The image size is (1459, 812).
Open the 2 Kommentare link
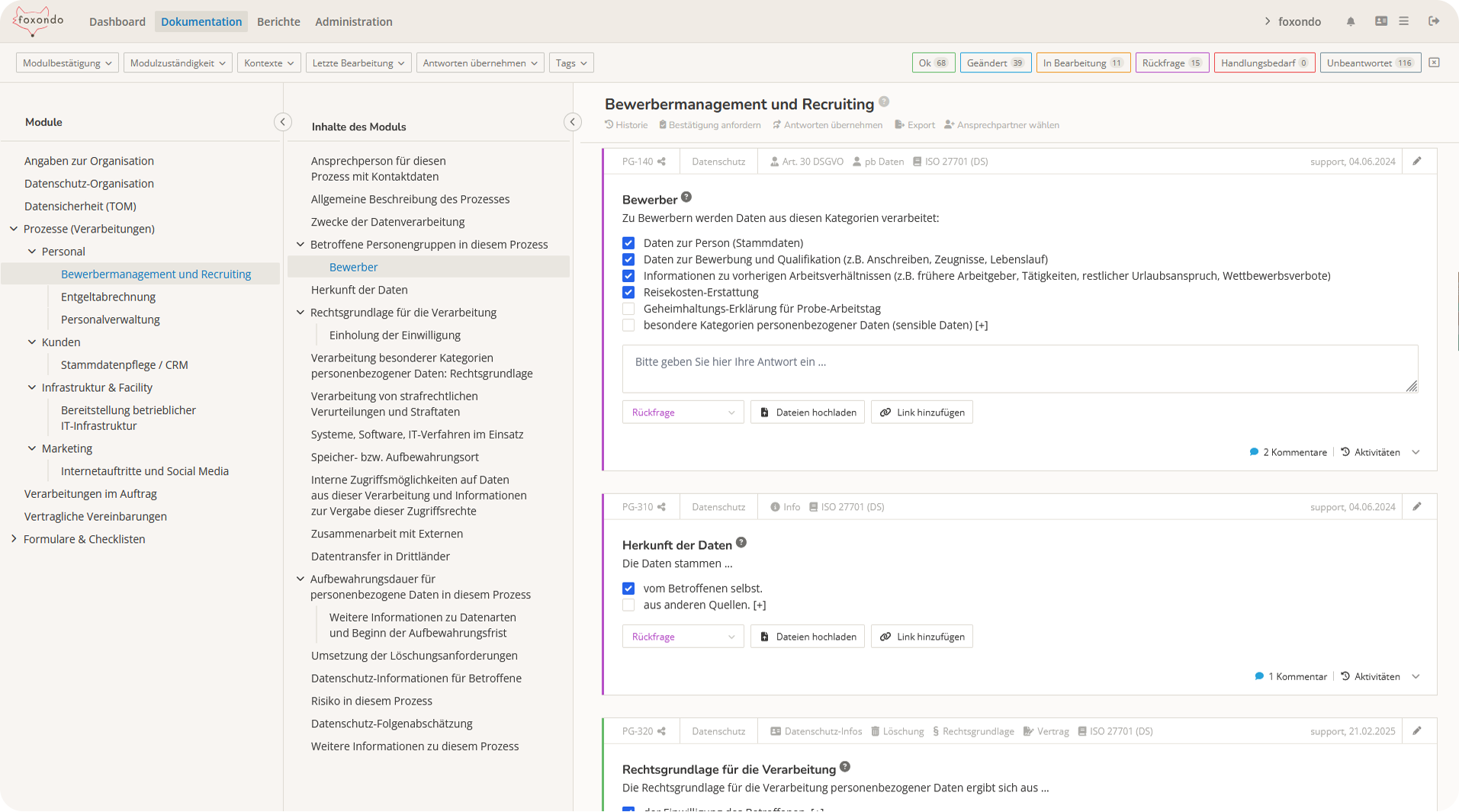[x=1288, y=452]
